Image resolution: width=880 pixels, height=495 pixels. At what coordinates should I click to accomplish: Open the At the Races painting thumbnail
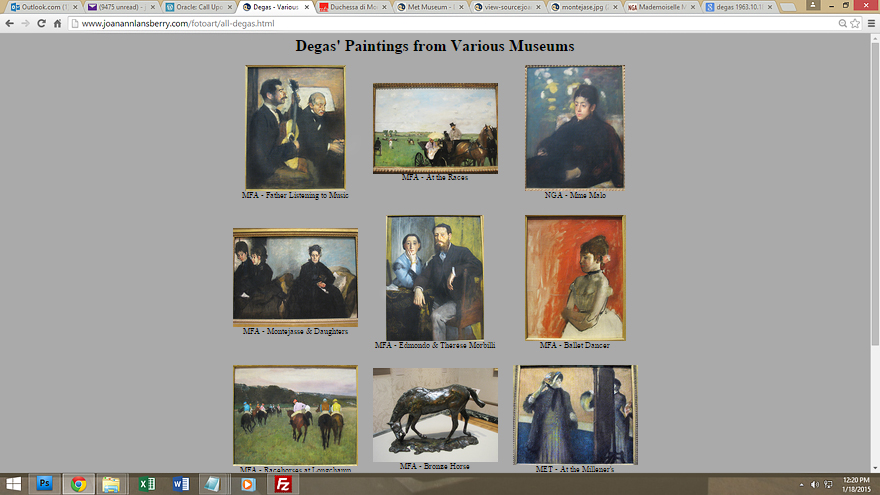pos(436,129)
